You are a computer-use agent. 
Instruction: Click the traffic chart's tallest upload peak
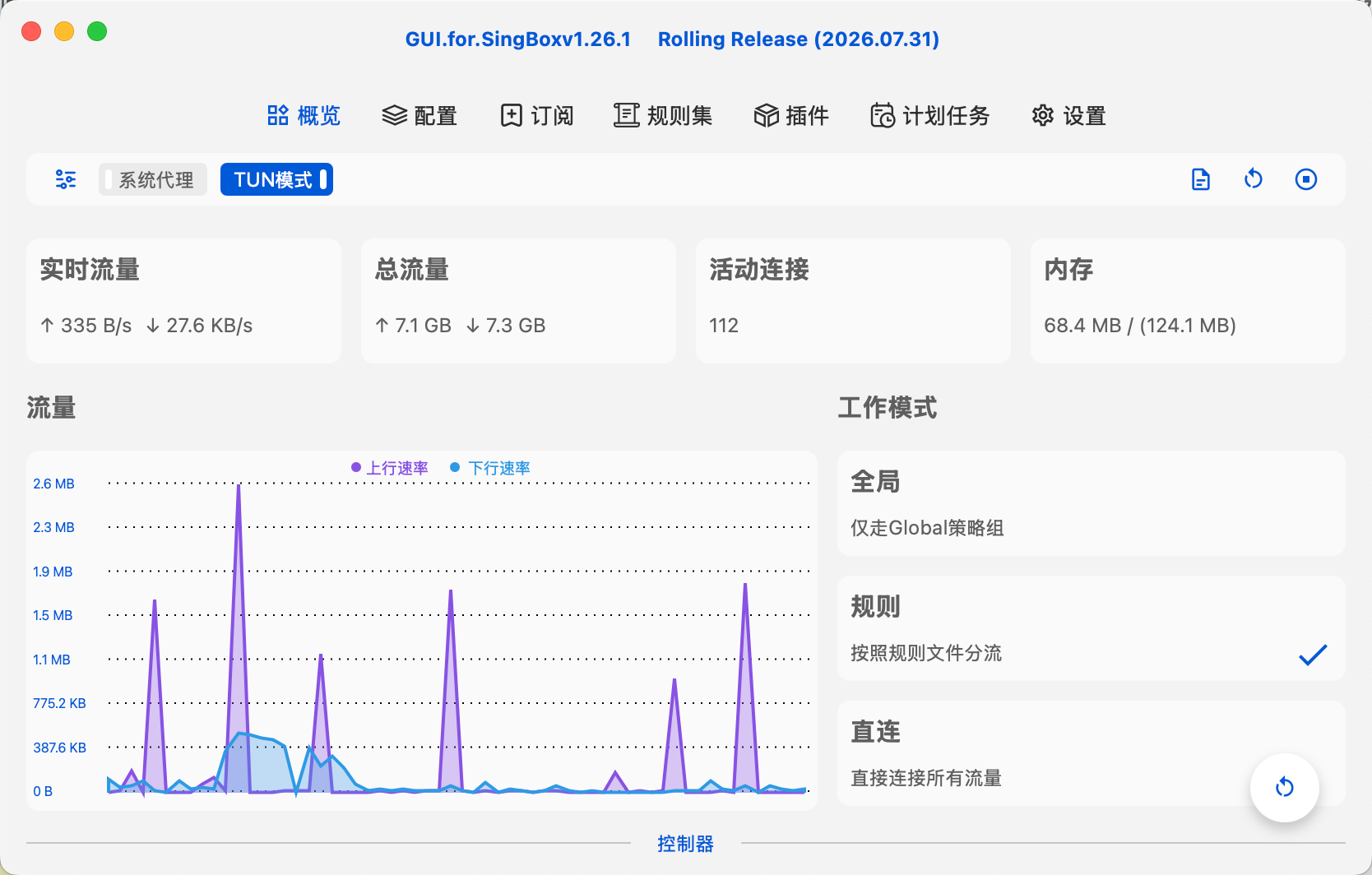(239, 487)
